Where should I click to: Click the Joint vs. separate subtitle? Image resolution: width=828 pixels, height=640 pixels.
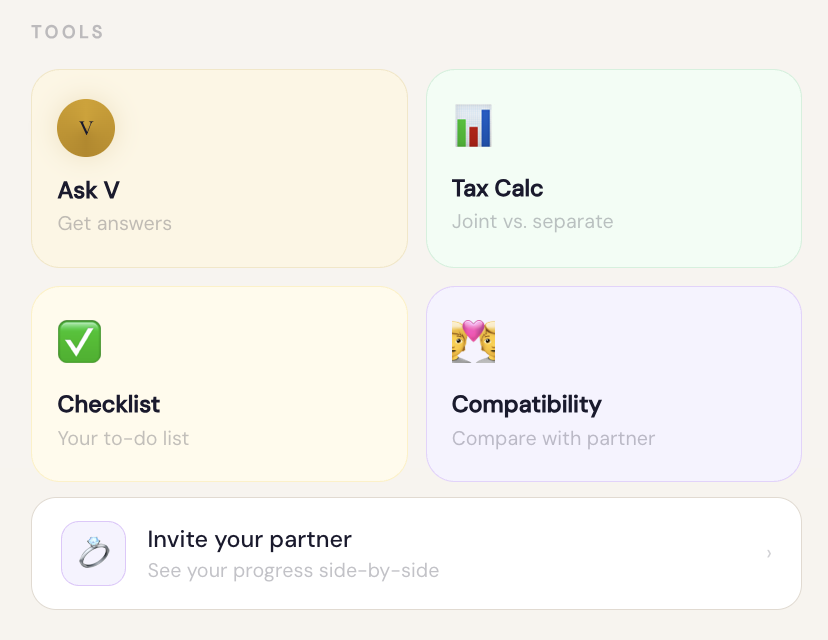(x=532, y=221)
